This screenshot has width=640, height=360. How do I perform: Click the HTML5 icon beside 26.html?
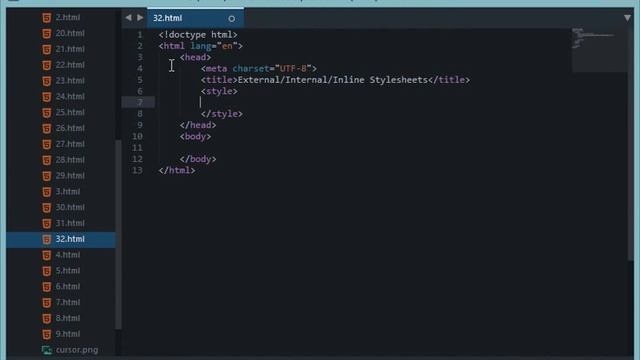47,129
